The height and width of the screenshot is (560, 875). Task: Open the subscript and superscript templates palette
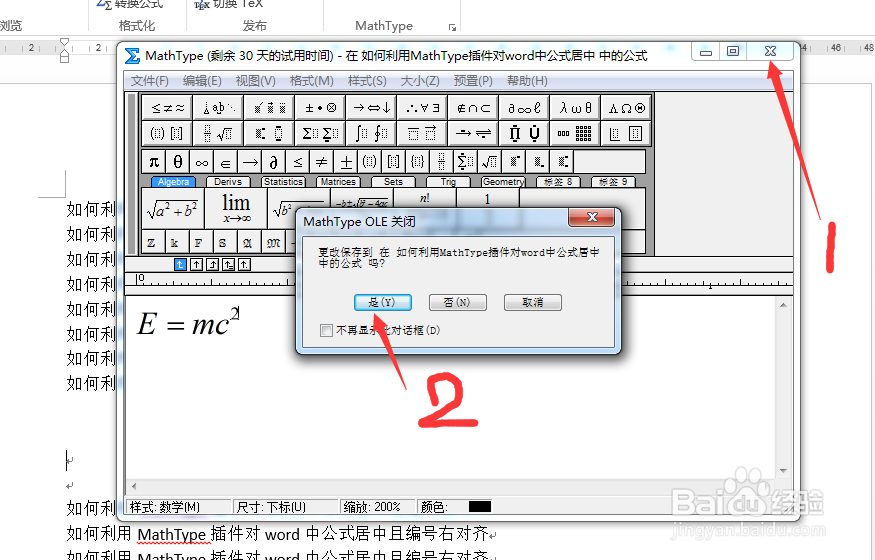[269, 133]
